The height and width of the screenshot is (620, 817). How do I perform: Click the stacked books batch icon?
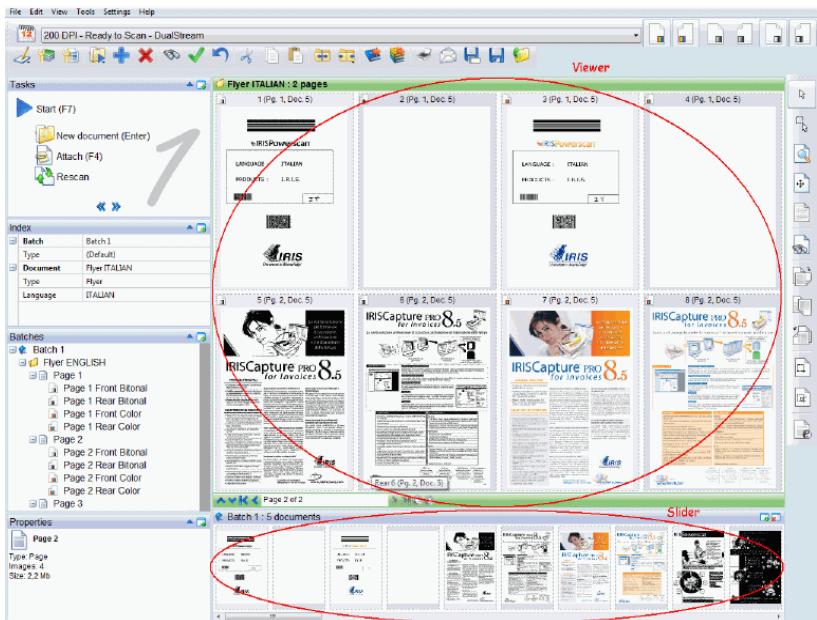click(x=397, y=55)
